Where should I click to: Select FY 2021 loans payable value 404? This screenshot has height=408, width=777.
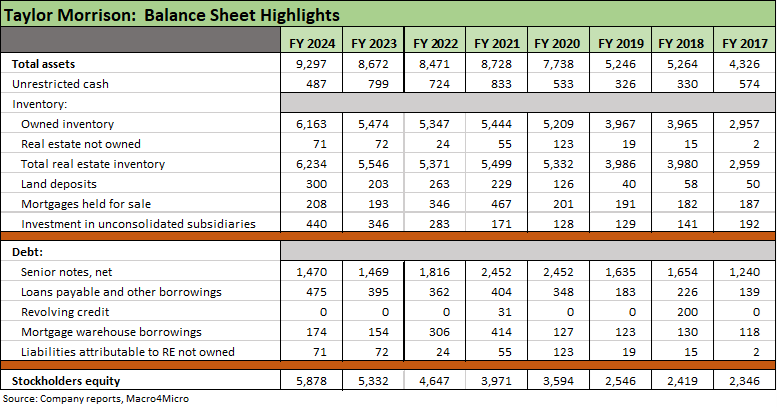[501, 291]
